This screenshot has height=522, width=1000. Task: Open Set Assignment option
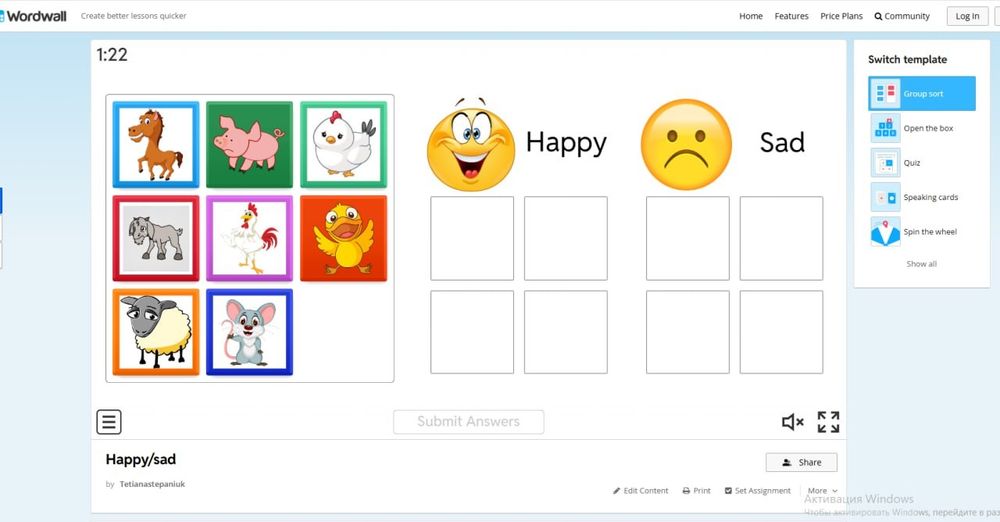coord(758,491)
